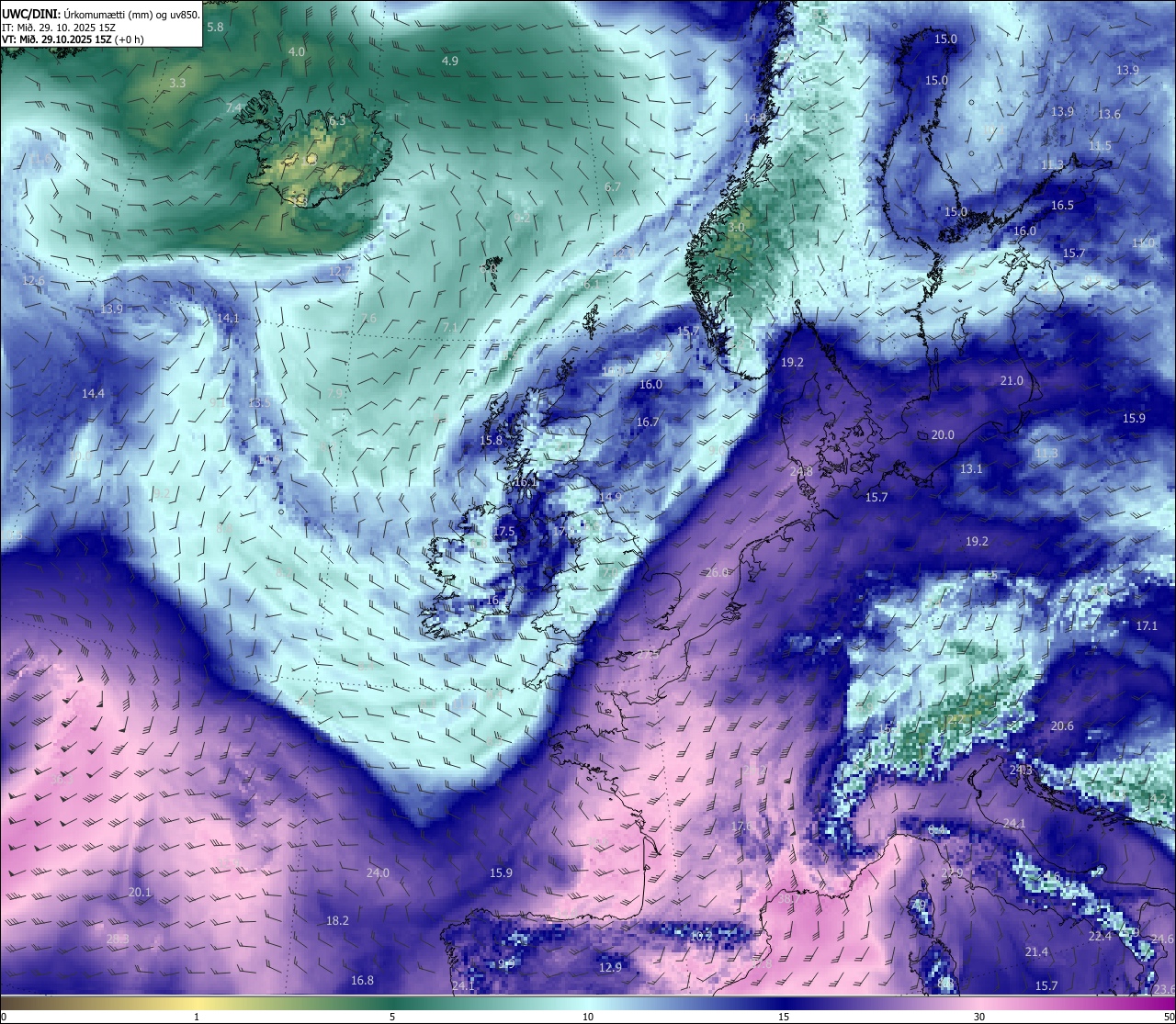1176x1024 pixels.
Task: Click the 21.4 value label
Action: (x=1036, y=952)
